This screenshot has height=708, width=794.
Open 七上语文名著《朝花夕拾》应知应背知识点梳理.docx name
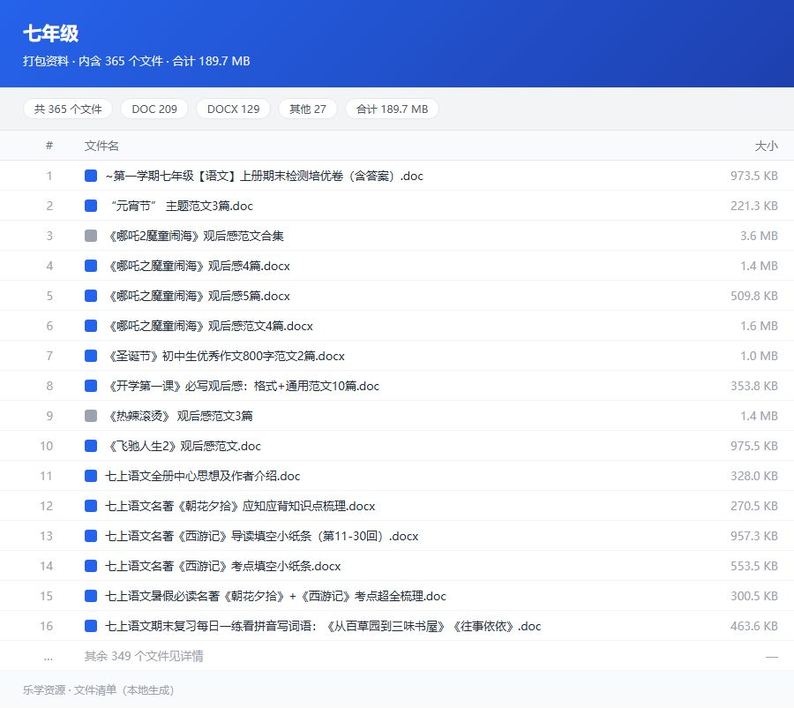pos(240,506)
